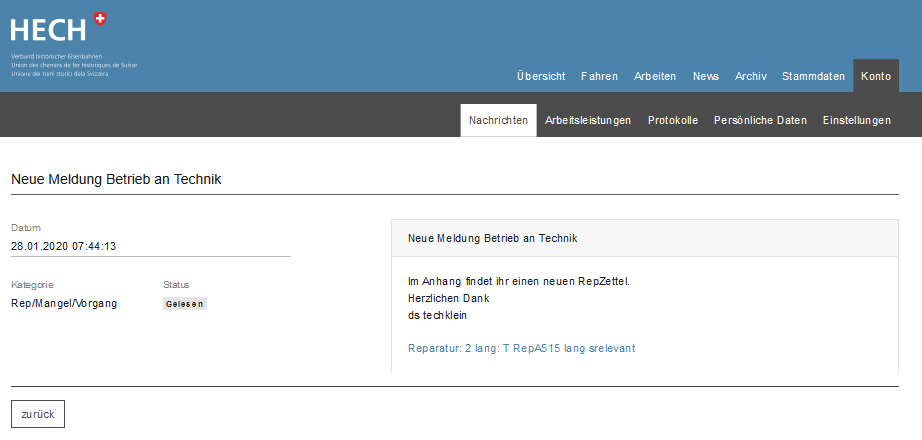The image size is (922, 440).
Task: Navigate to Stammdaten
Action: [x=813, y=76]
